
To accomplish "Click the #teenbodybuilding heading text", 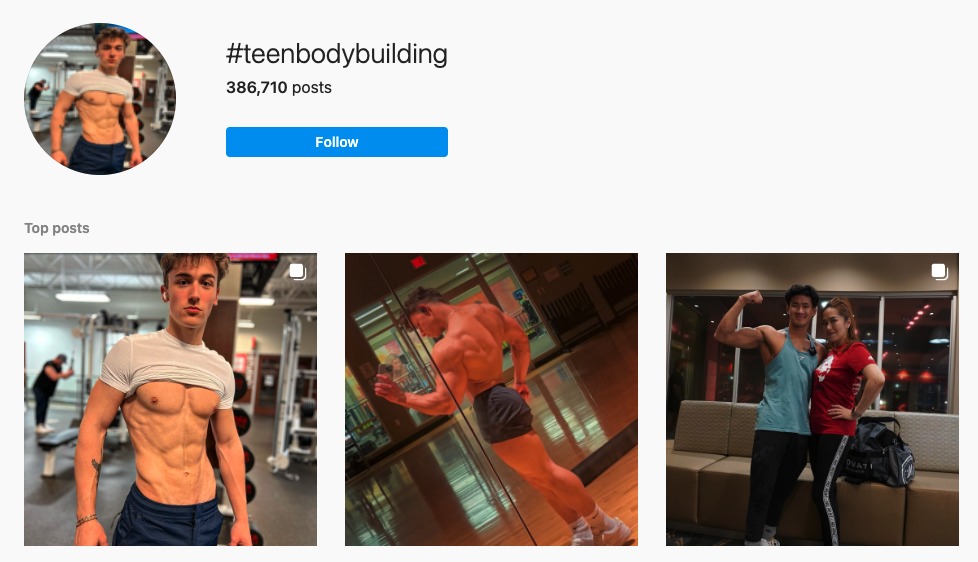I will click(x=337, y=54).
